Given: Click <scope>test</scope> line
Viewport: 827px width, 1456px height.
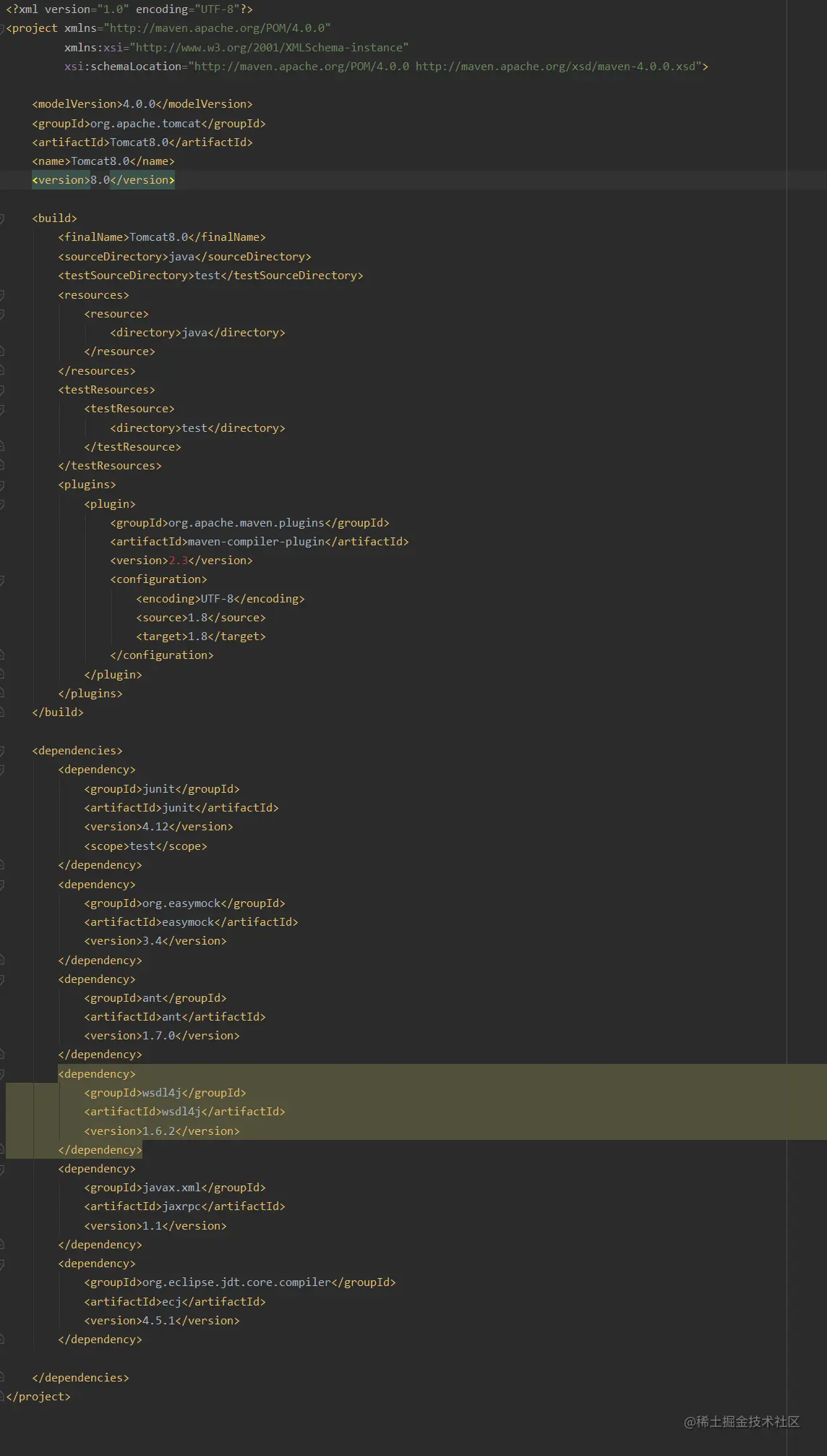Looking at the screenshot, I should pyautogui.click(x=146, y=846).
